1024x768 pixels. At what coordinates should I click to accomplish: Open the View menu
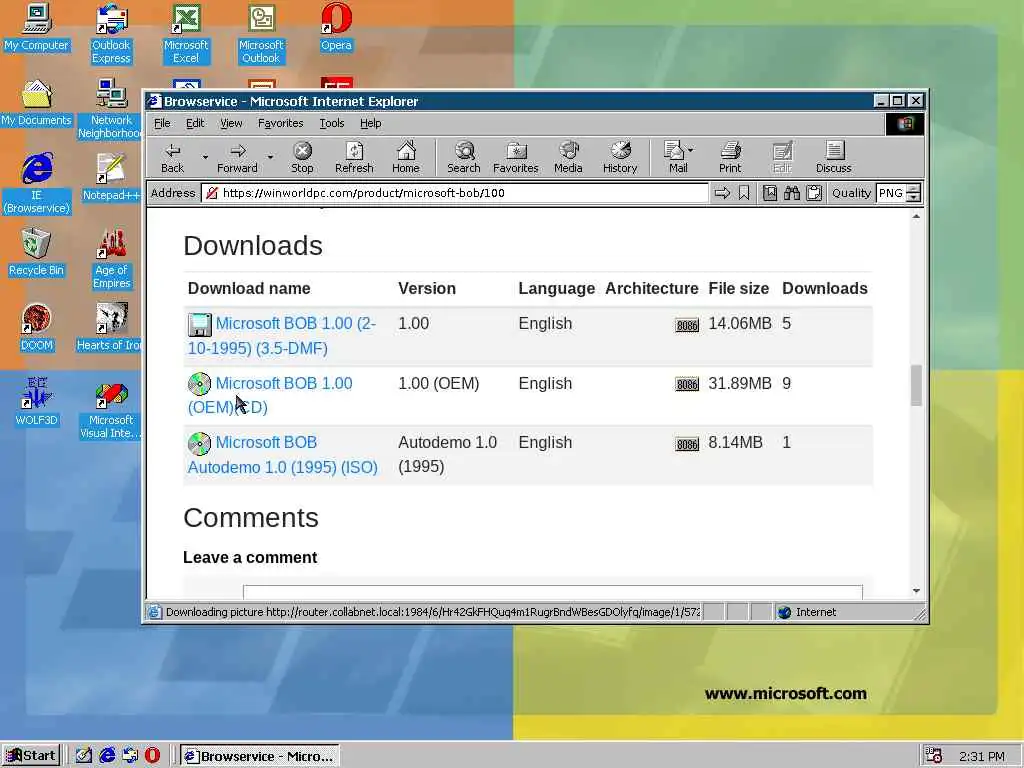point(231,123)
